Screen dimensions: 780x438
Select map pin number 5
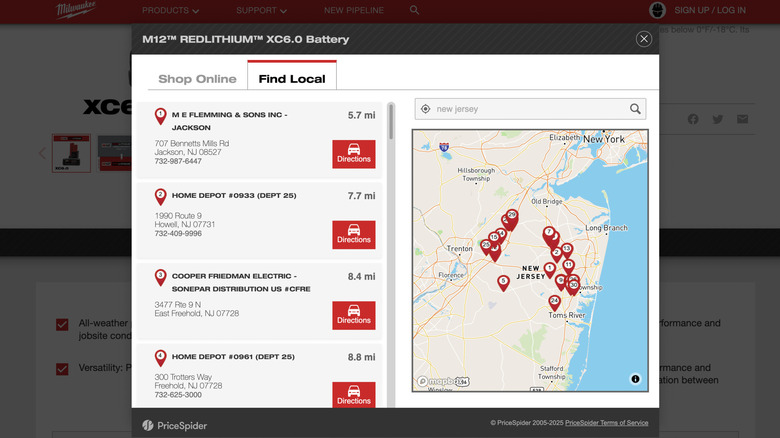(503, 282)
